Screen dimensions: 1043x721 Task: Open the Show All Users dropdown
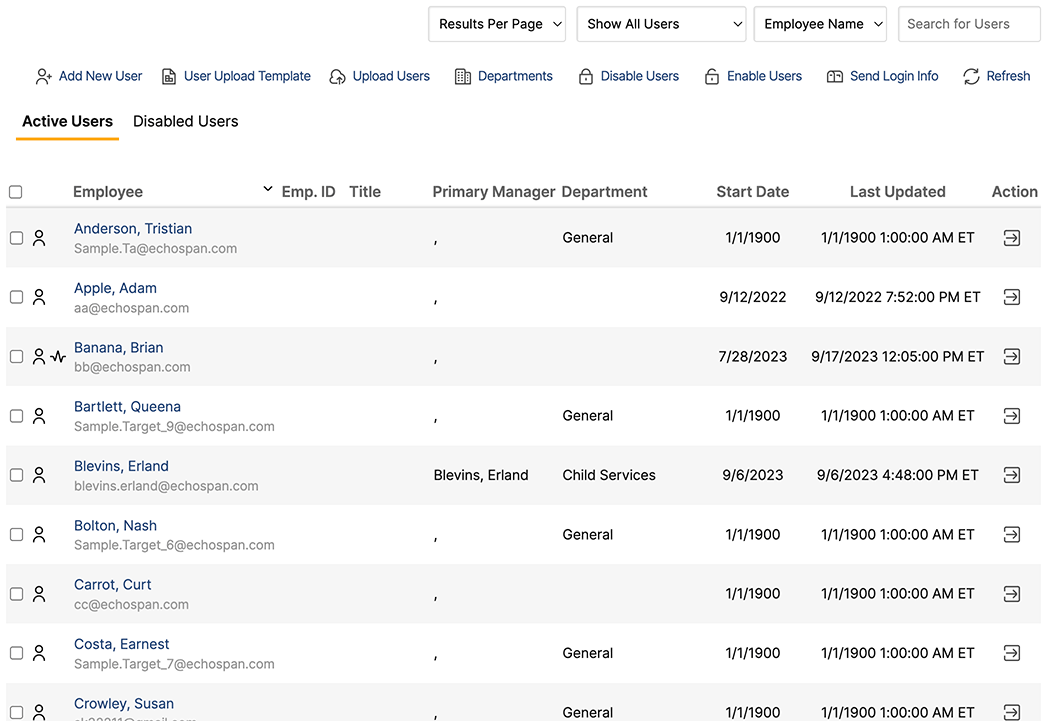661,24
